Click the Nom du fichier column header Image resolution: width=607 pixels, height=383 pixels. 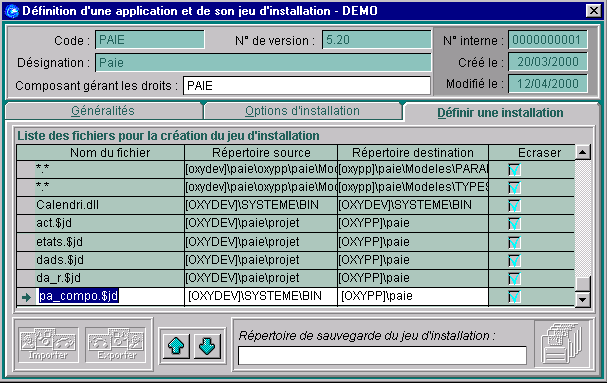tap(101, 153)
